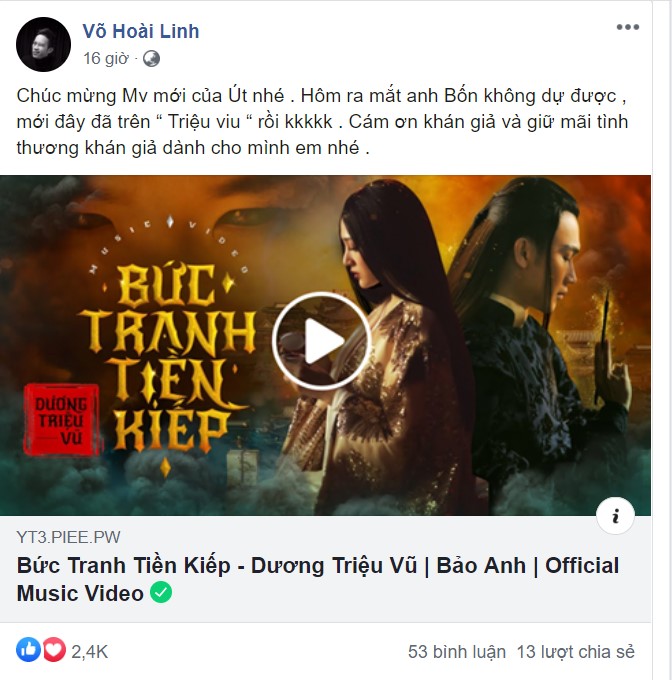This screenshot has height=680, width=672.
Task: Open the 16 giờ post timestamp
Action: pyautogui.click(x=106, y=59)
